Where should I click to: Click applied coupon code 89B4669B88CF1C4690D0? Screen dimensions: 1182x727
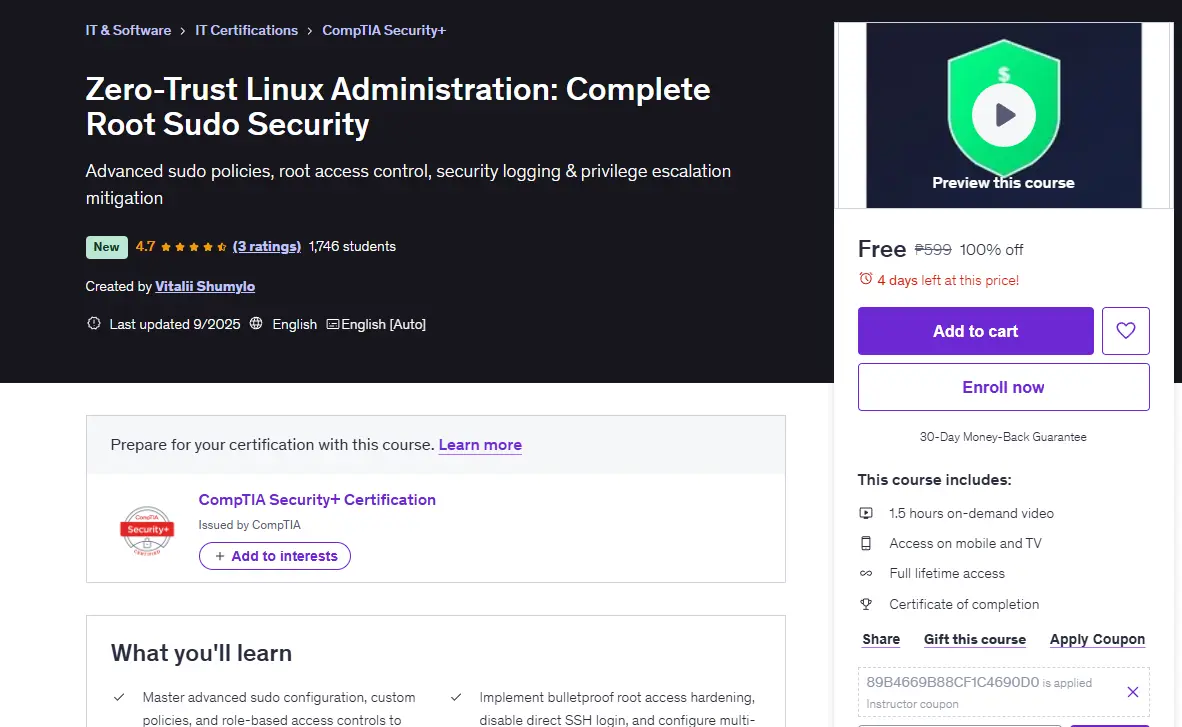(953, 683)
